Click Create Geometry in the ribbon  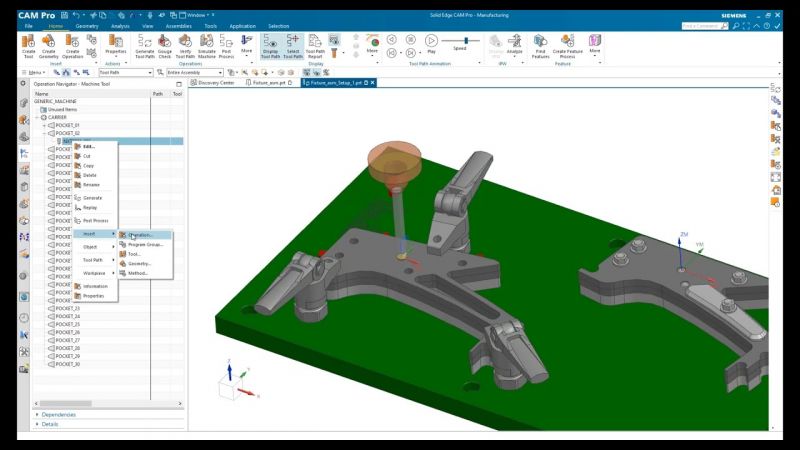[49, 44]
